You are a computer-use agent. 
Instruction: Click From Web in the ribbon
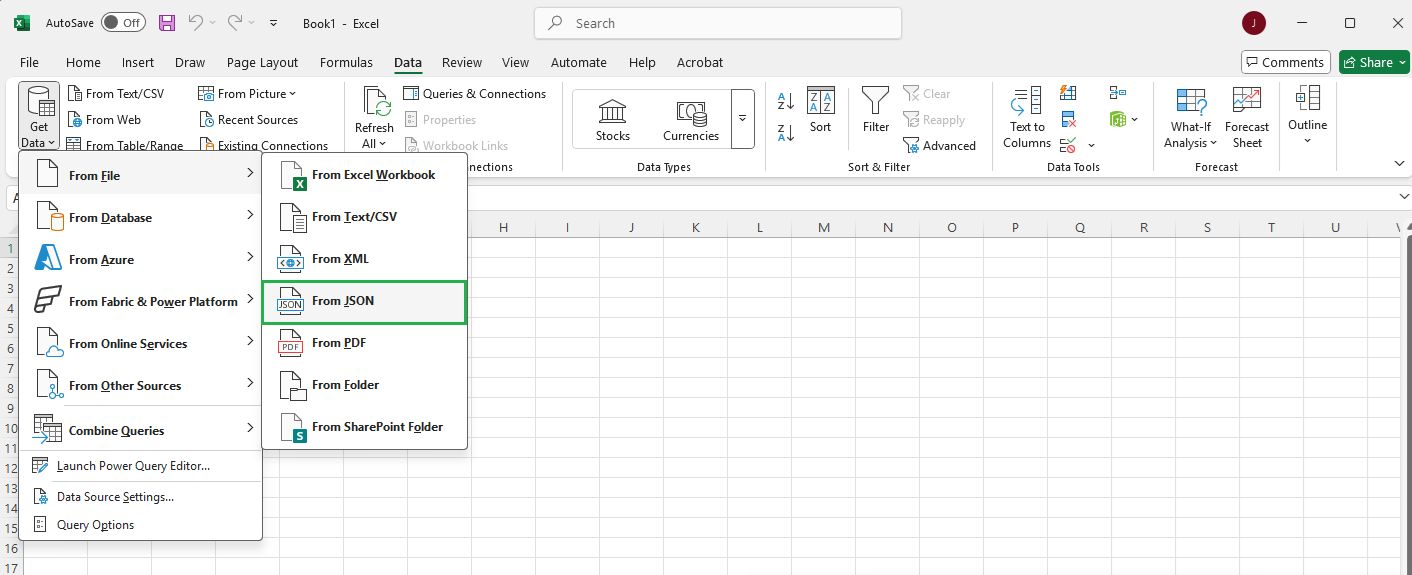coord(104,120)
